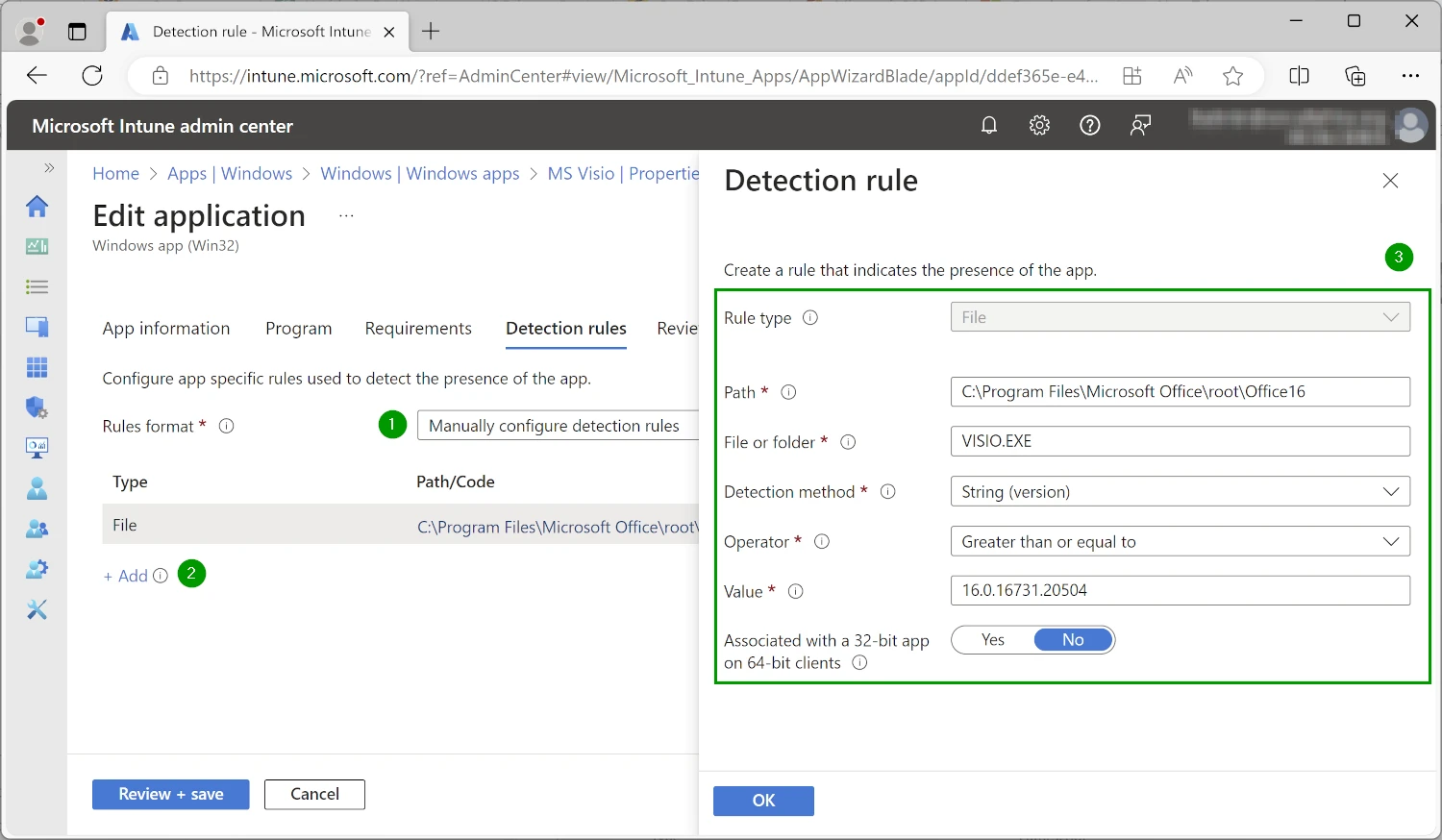
Task: Open browser settings and more menu
Action: pyautogui.click(x=1410, y=76)
